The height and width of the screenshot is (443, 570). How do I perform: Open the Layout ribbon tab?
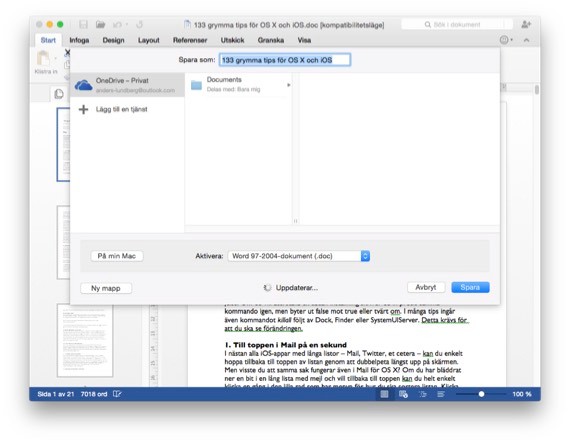(x=148, y=40)
